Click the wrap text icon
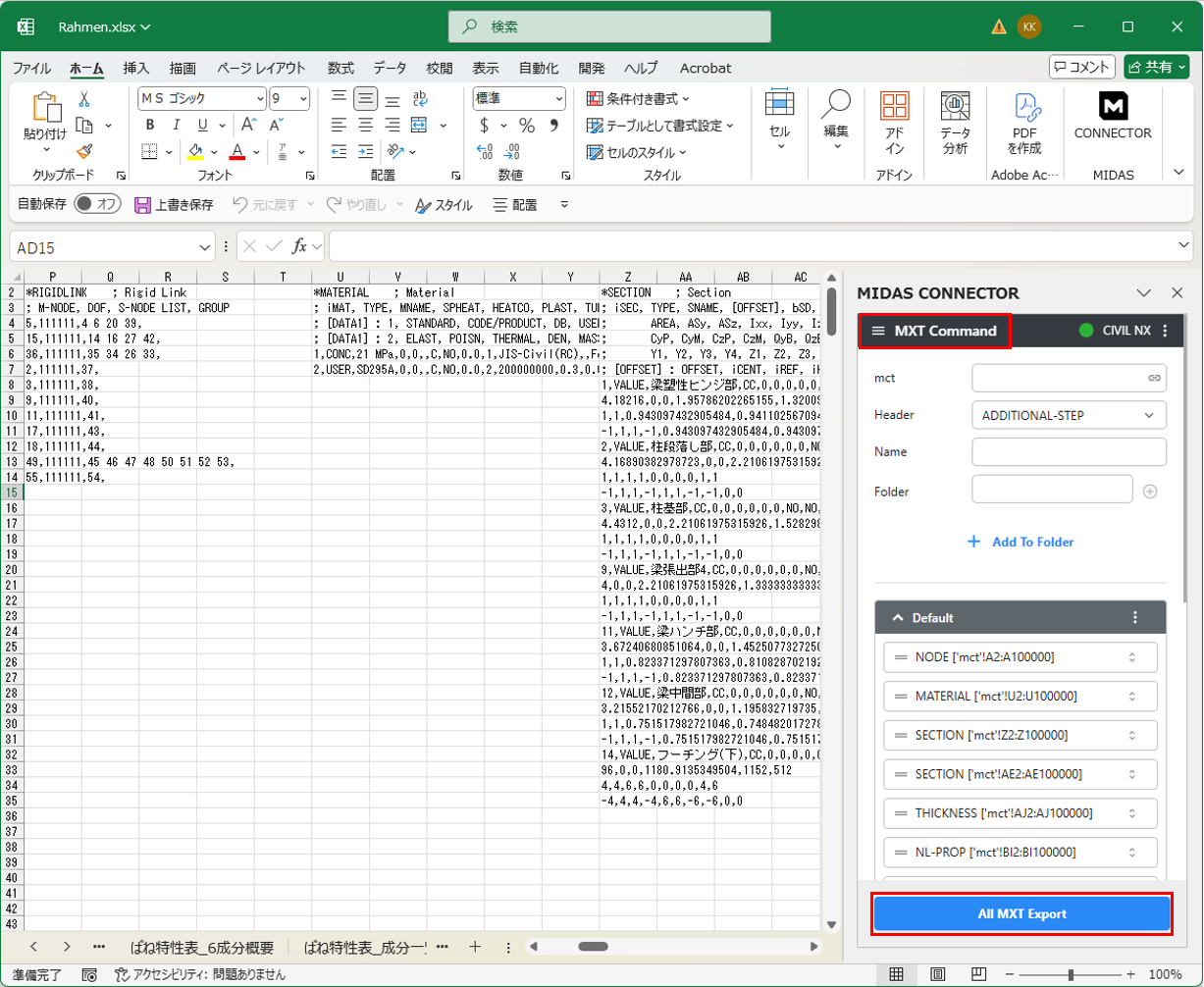The image size is (1204, 987). 420,98
